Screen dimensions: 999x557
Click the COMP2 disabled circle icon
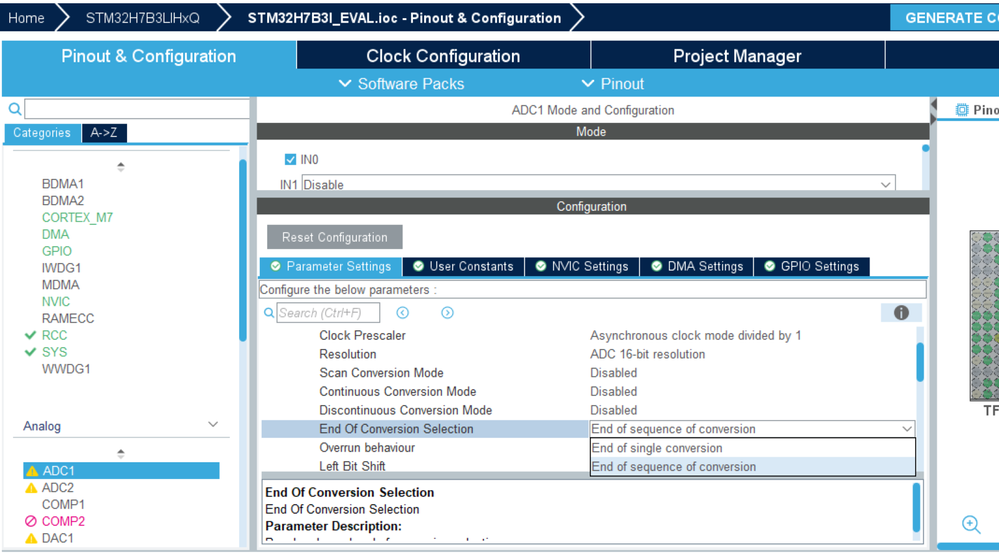tap(31, 521)
